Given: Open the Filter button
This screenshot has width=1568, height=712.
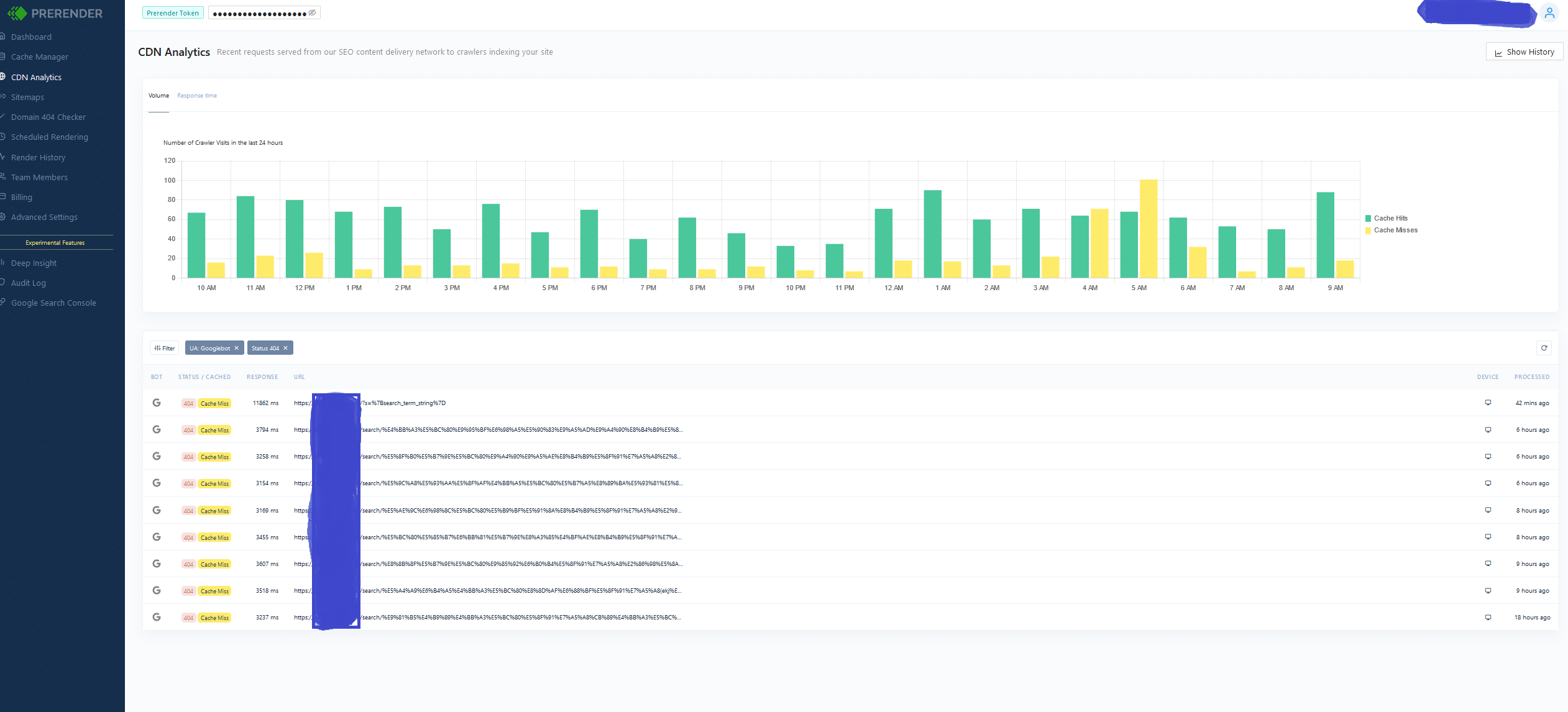Looking at the screenshot, I should click(165, 348).
